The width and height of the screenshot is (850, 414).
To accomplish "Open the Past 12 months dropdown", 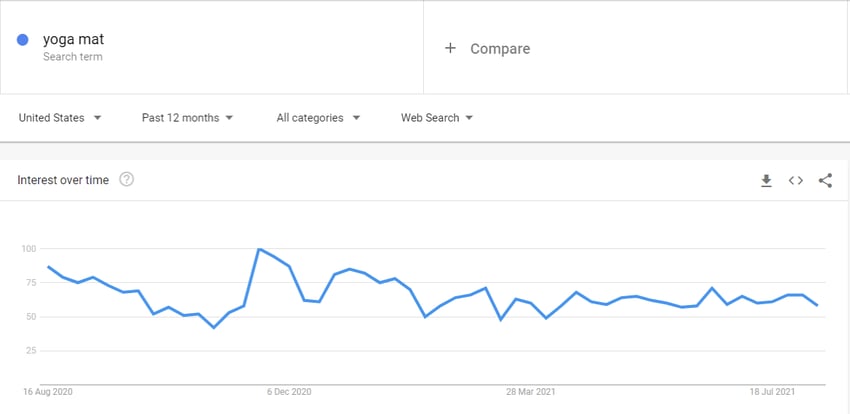I will coord(188,118).
